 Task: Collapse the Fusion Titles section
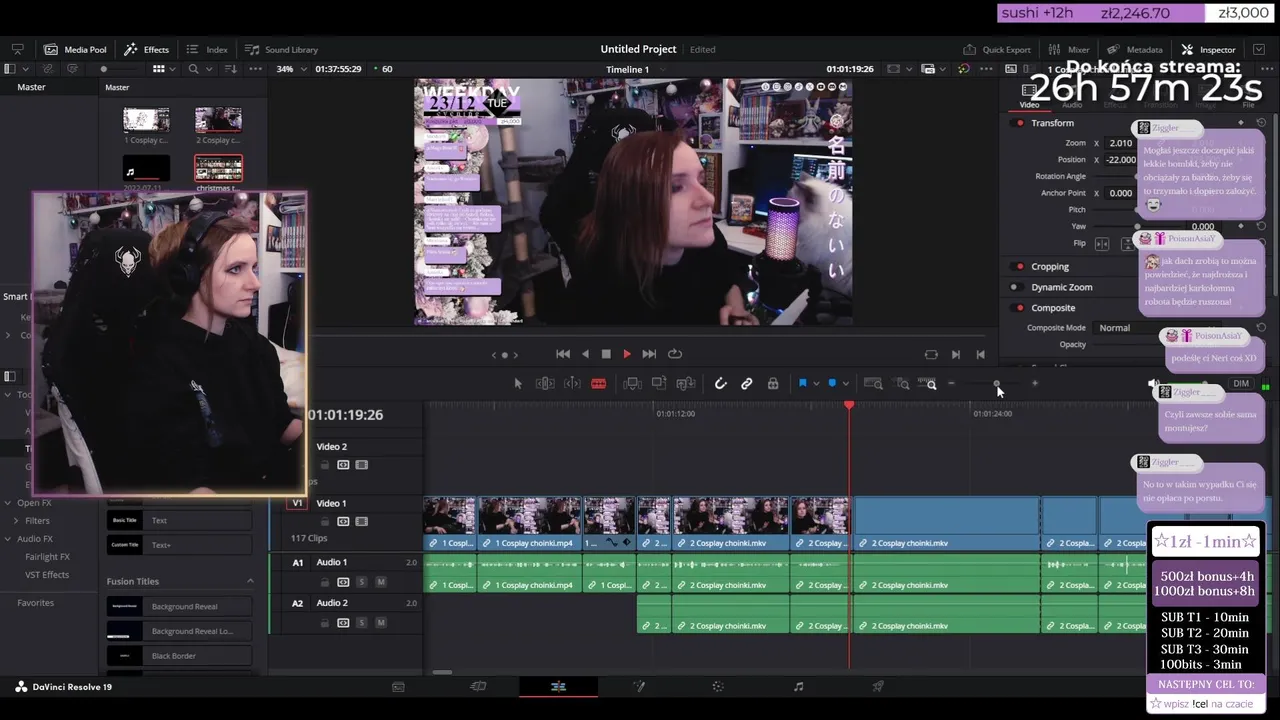(x=250, y=581)
